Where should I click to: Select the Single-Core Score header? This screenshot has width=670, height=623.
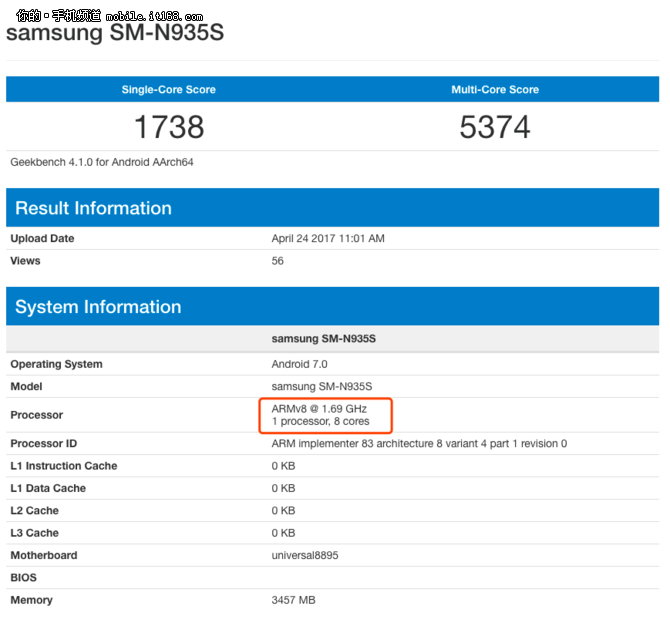(x=168, y=89)
